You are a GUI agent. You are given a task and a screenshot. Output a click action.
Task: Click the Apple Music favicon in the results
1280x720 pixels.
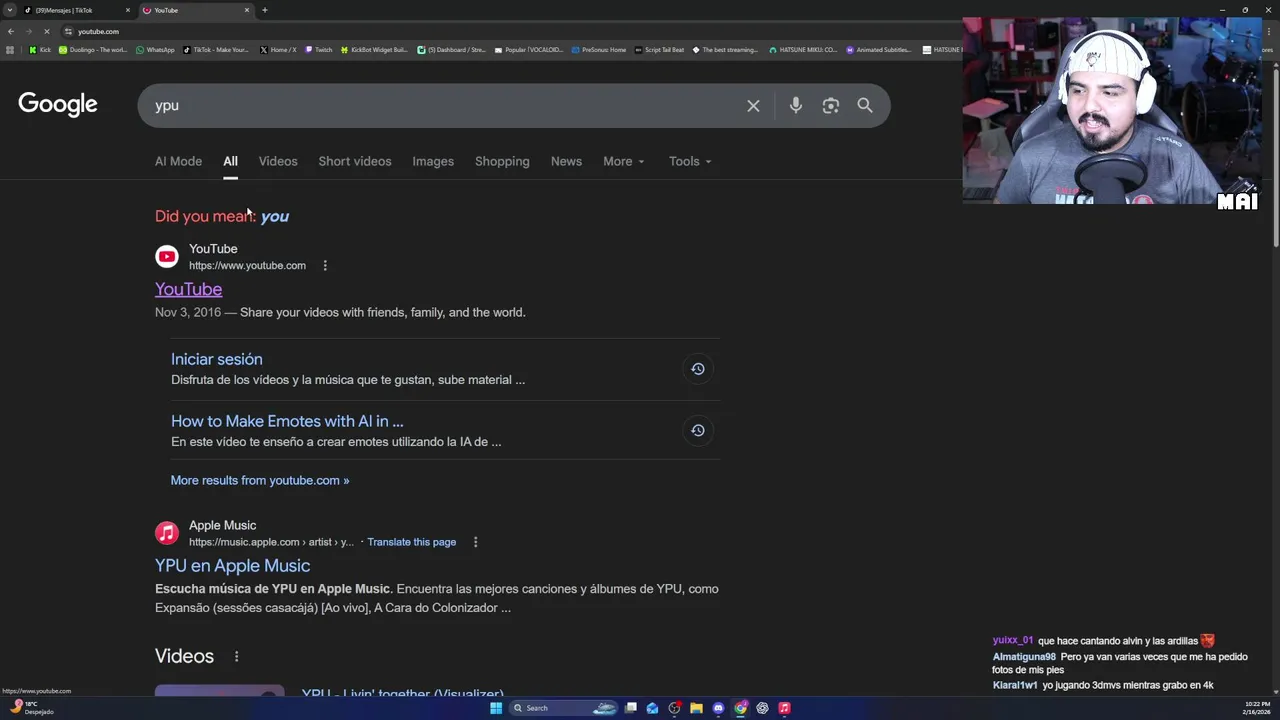tap(167, 533)
